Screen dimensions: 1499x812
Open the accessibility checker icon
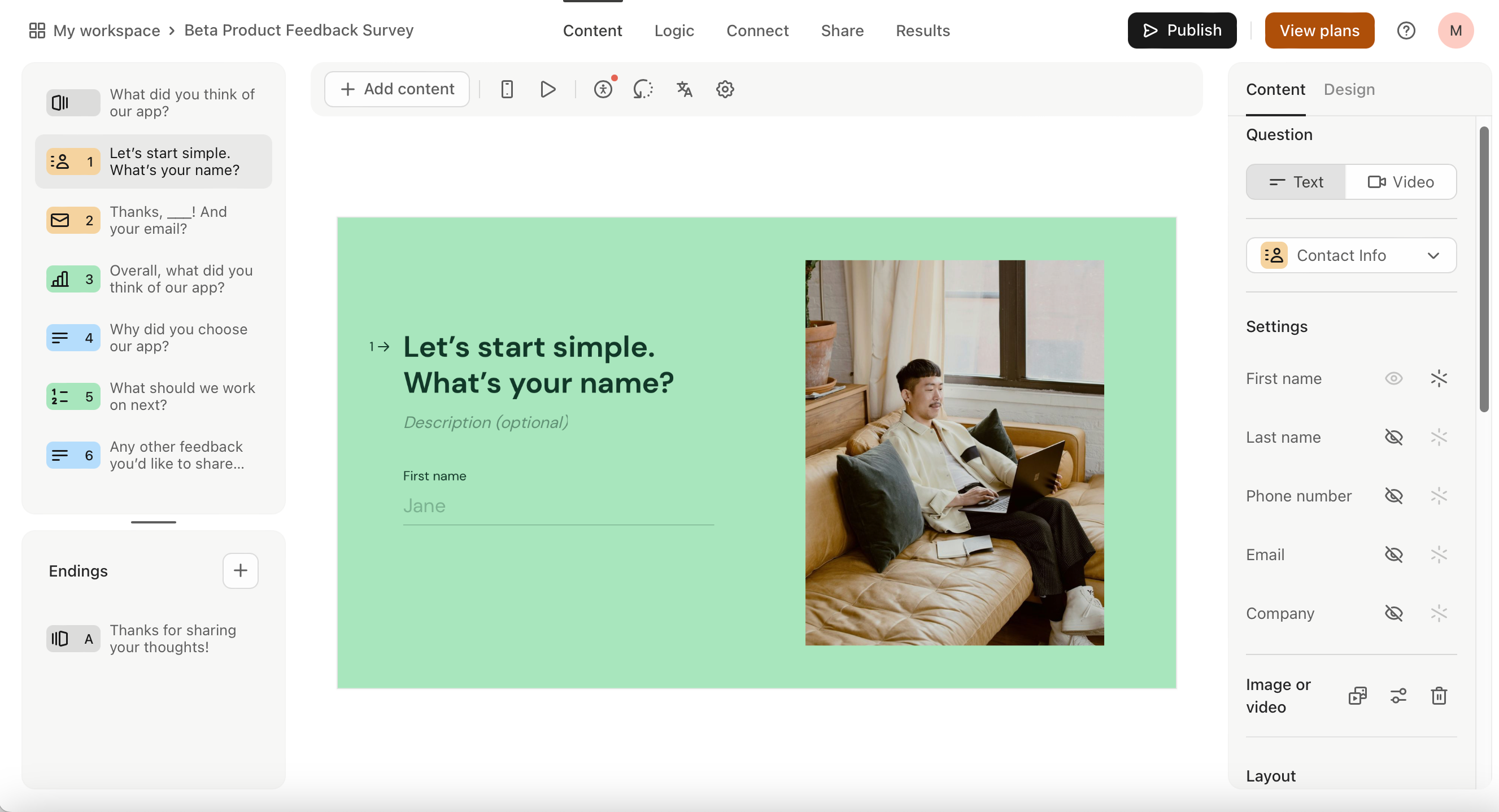click(603, 89)
